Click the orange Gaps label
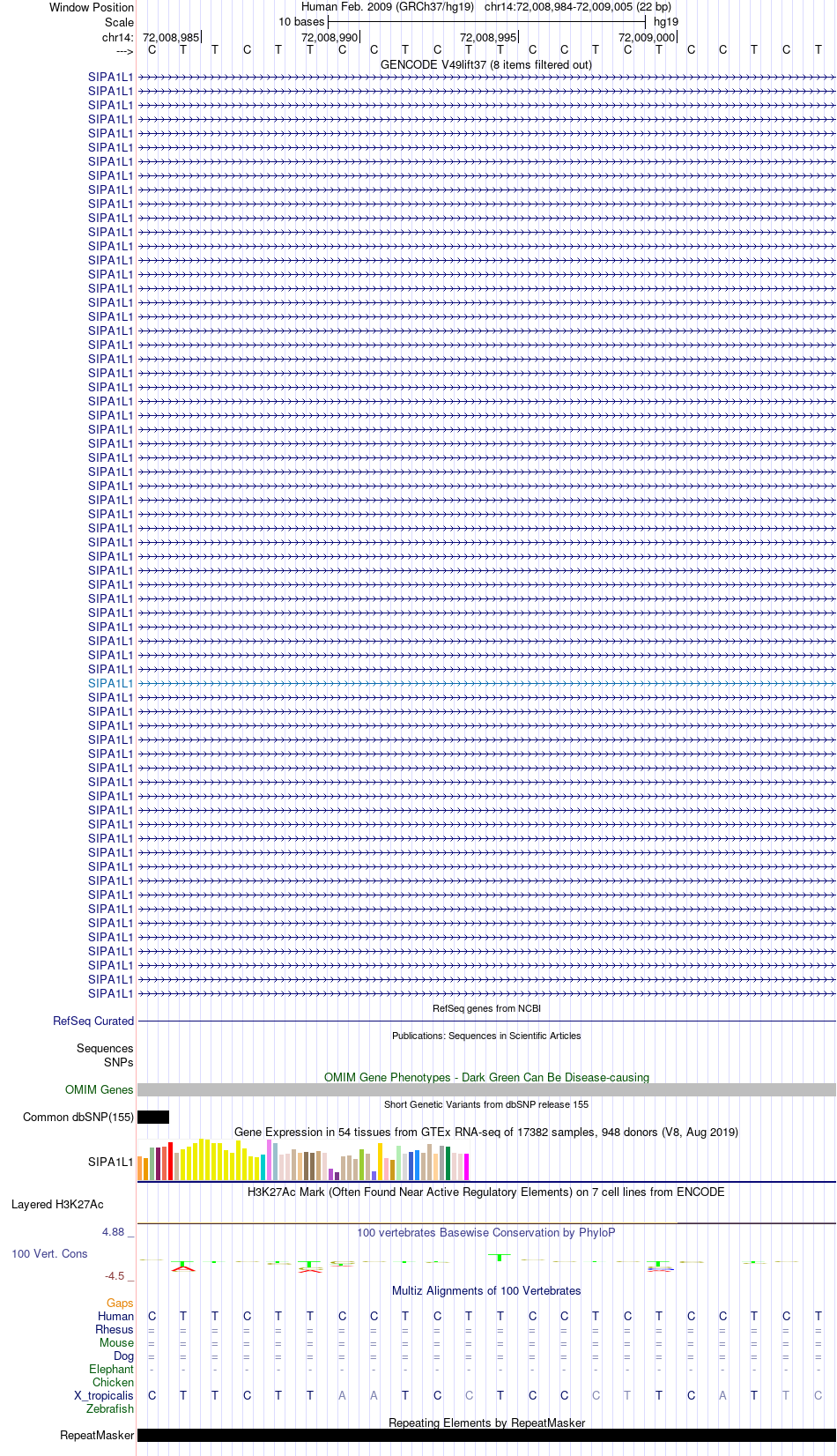837x1456 pixels. 120,1303
